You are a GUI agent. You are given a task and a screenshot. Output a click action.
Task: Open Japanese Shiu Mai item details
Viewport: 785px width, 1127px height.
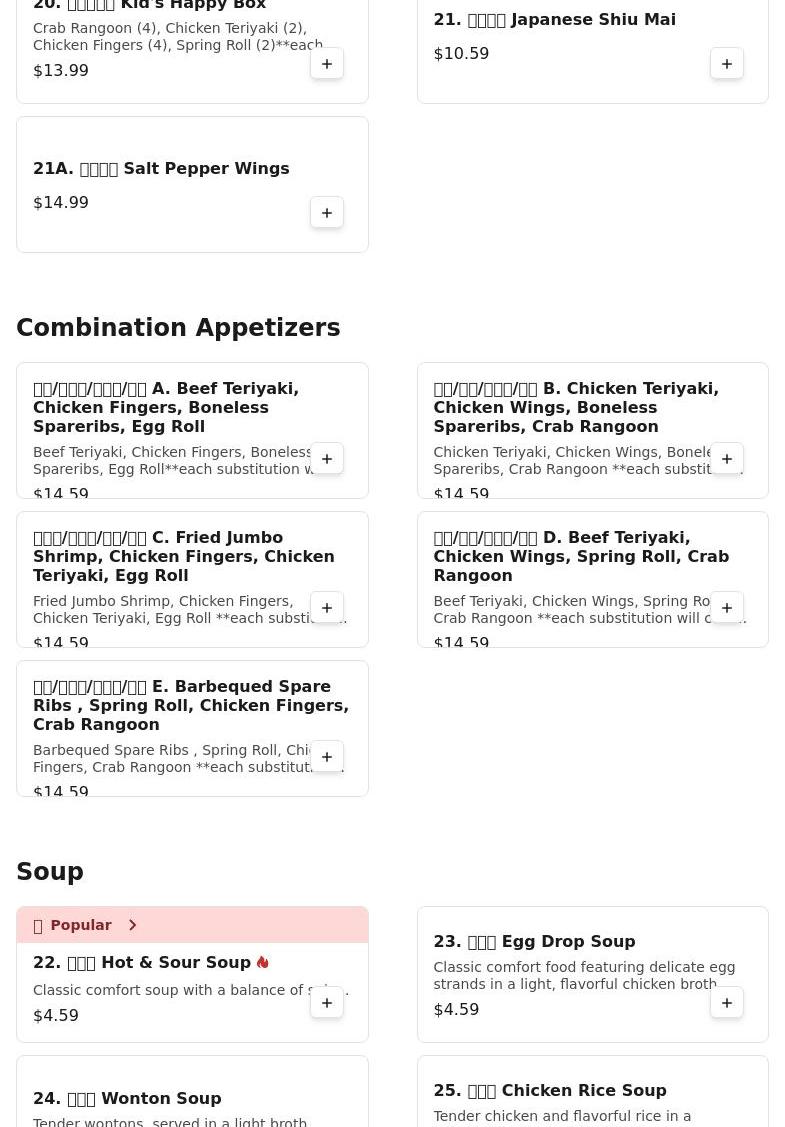click(x=554, y=19)
